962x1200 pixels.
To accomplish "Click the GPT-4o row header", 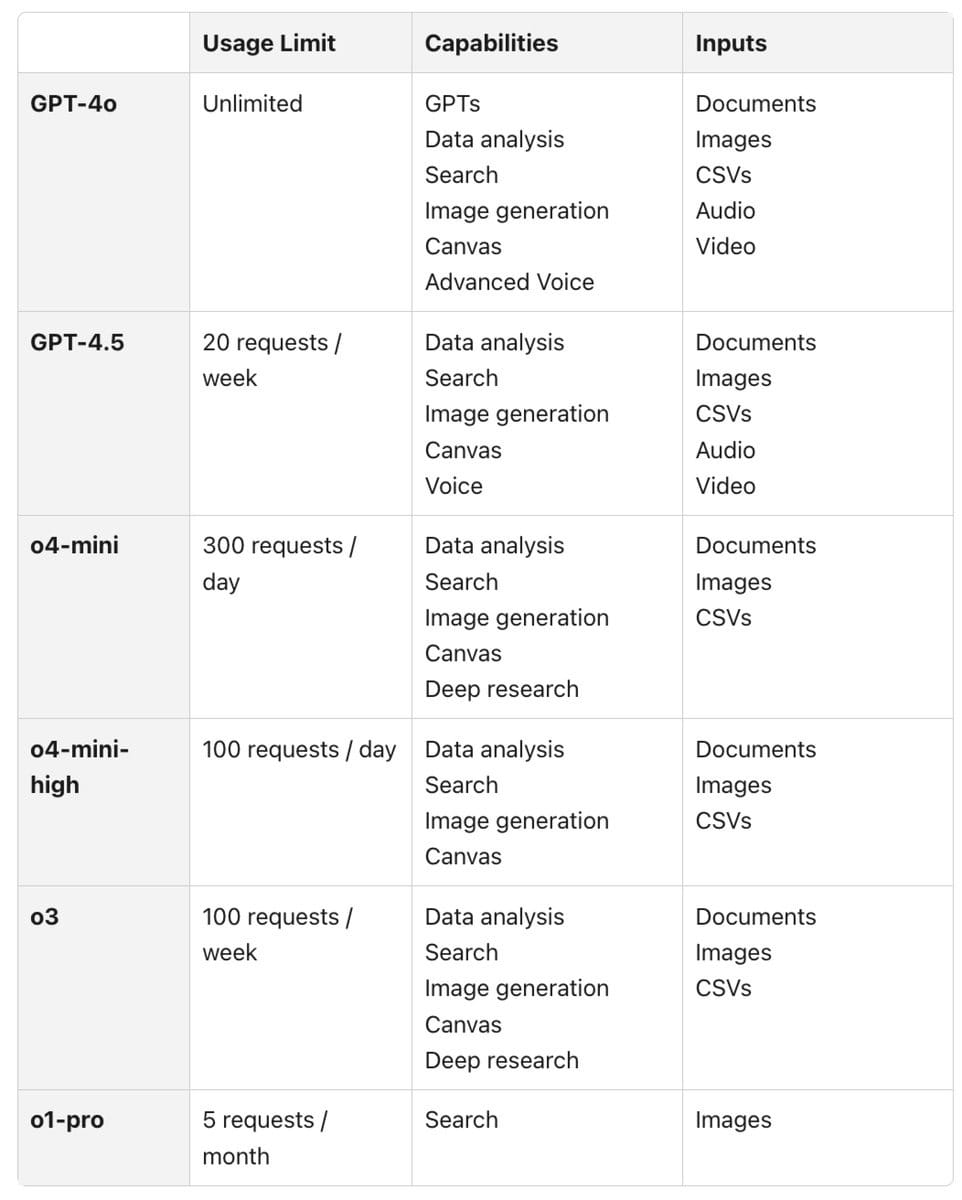I will click(x=74, y=104).
